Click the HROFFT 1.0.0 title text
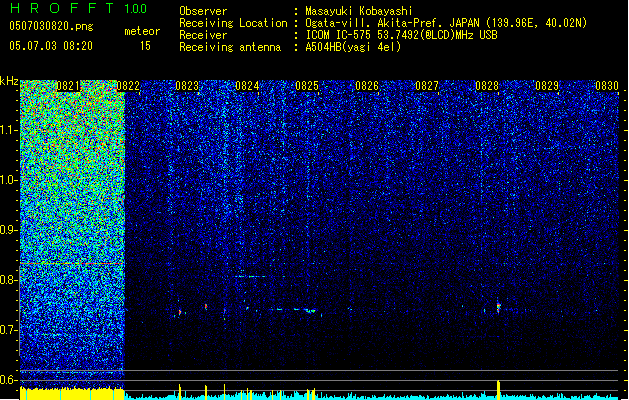 [x=79, y=8]
